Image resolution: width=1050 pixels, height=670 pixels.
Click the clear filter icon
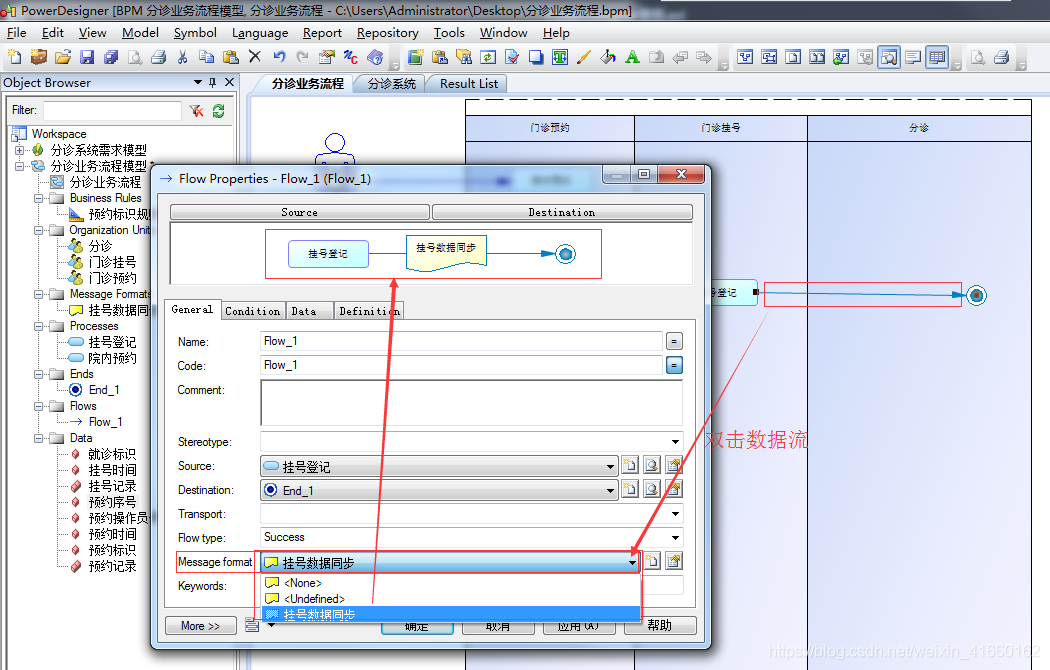tap(196, 111)
